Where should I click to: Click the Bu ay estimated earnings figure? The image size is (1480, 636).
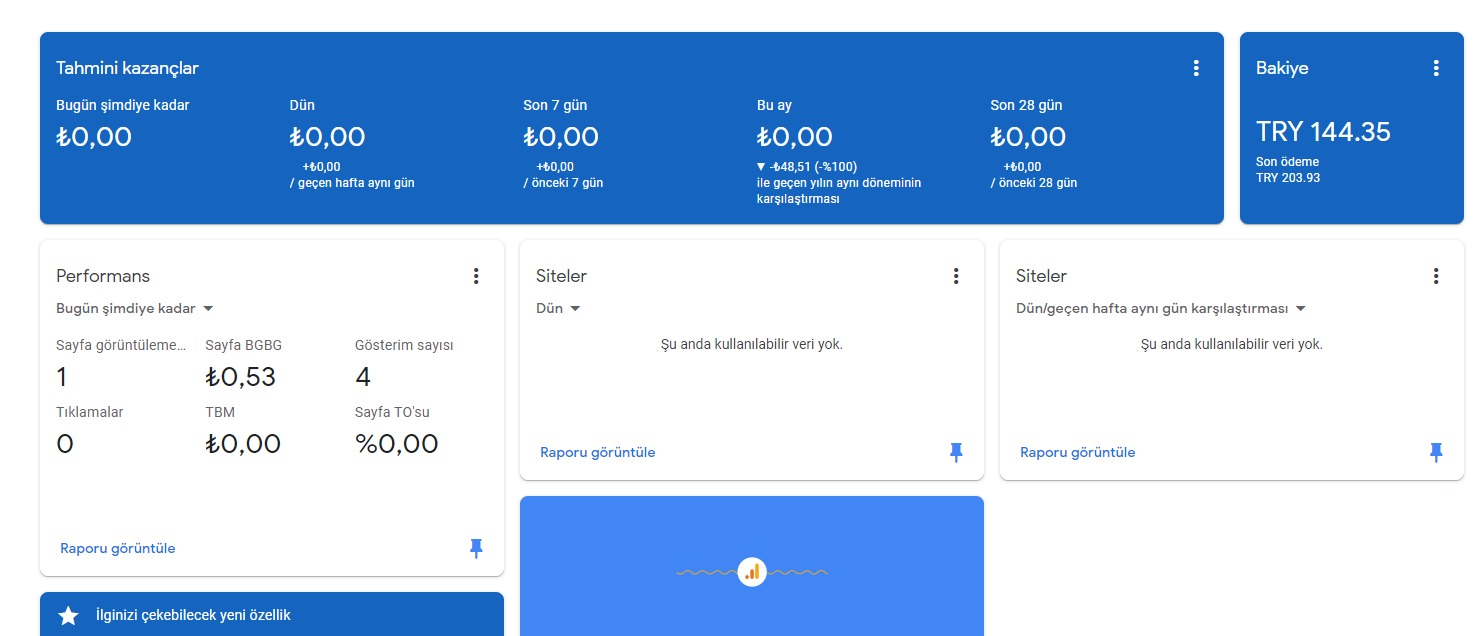click(795, 137)
